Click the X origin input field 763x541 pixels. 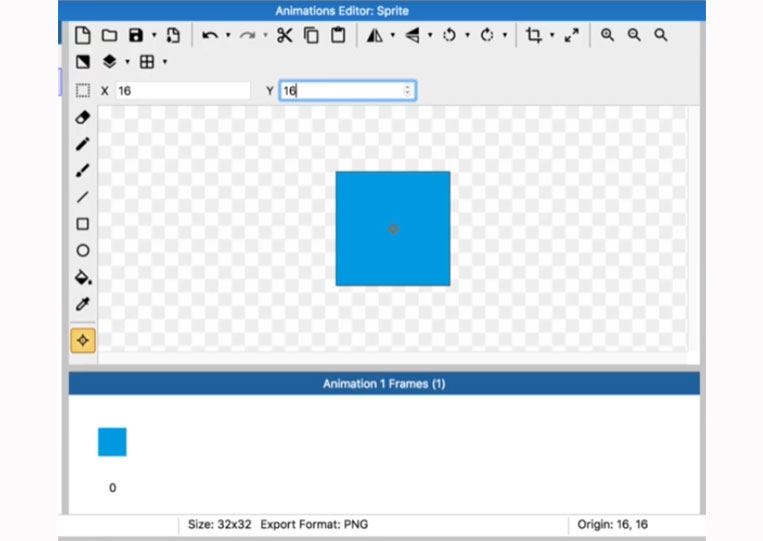(x=183, y=91)
